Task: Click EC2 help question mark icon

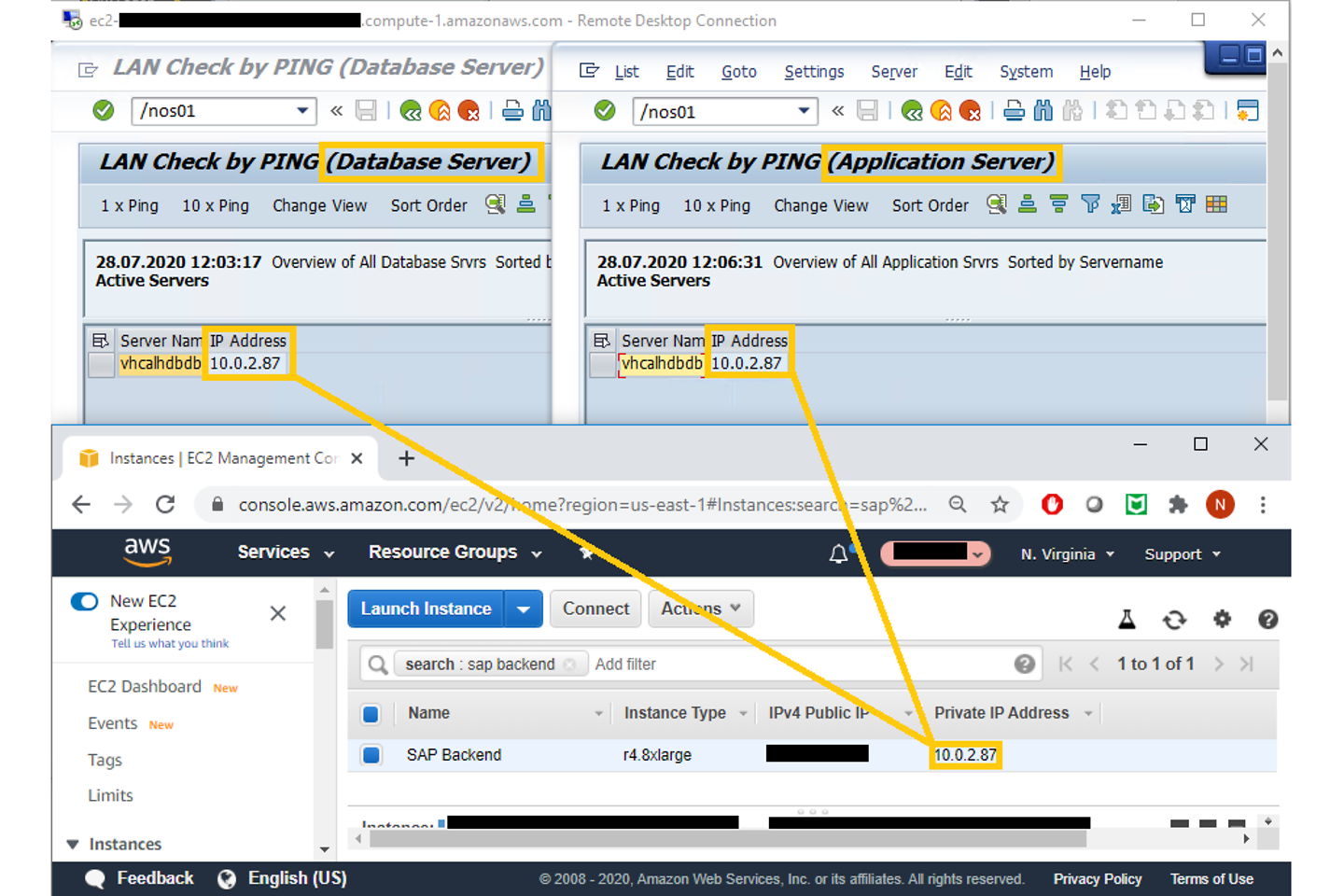Action: click(x=1267, y=619)
